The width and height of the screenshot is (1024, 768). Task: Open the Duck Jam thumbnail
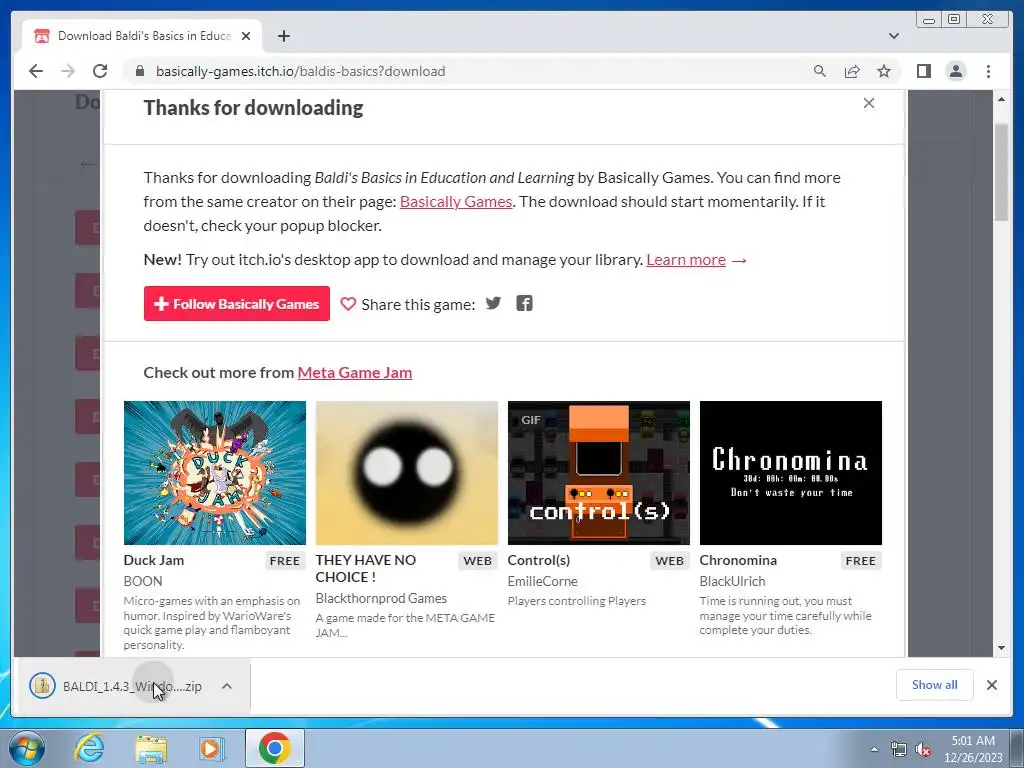(x=215, y=473)
